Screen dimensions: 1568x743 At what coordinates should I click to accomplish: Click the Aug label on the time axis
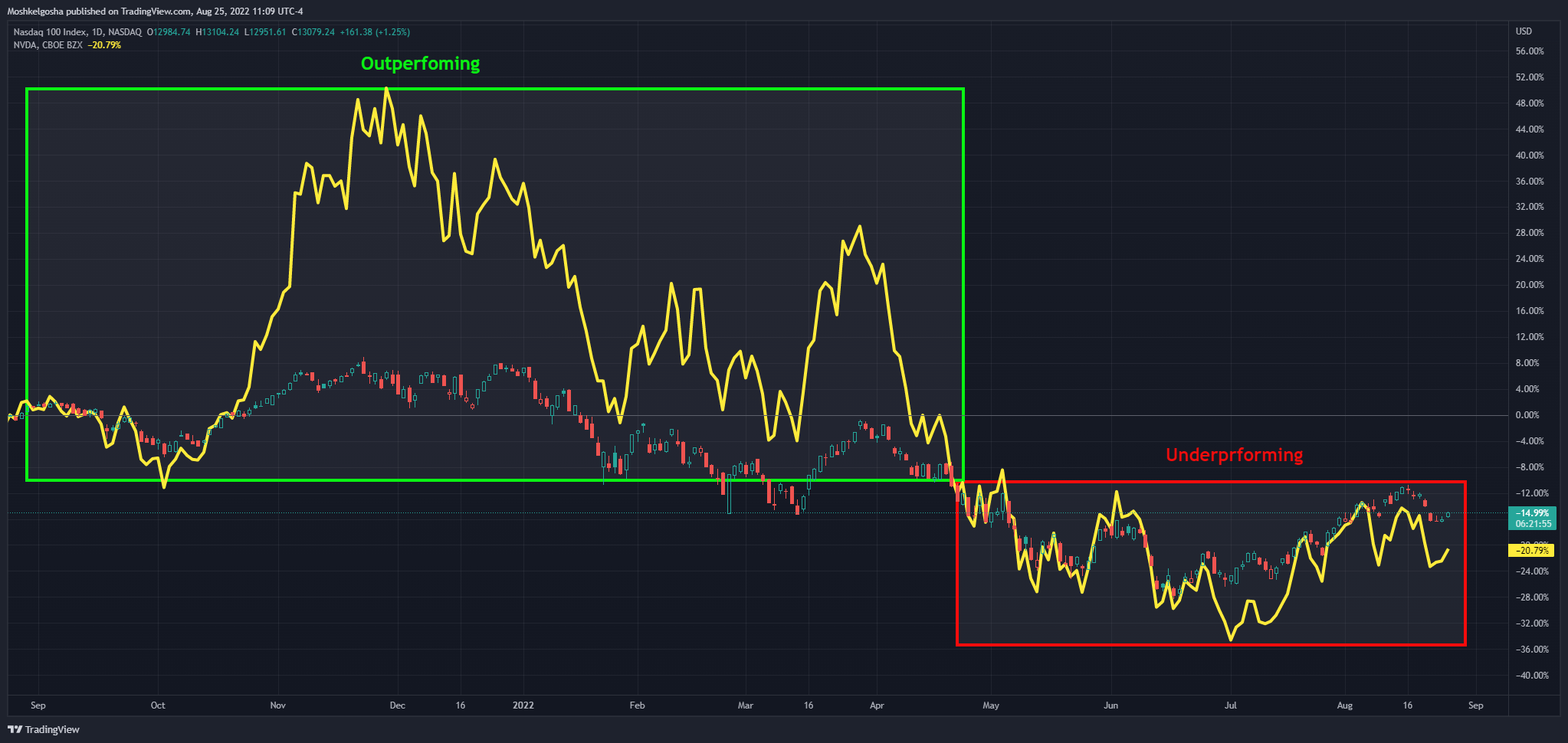(x=1345, y=705)
